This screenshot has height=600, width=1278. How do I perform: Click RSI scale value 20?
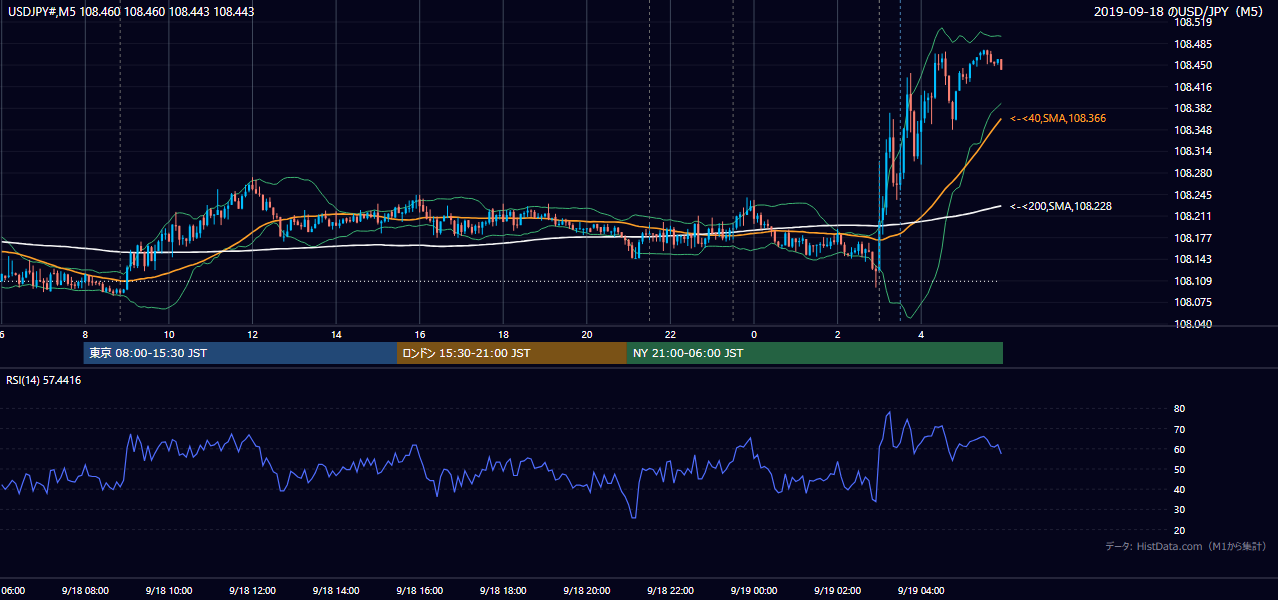1179,530
